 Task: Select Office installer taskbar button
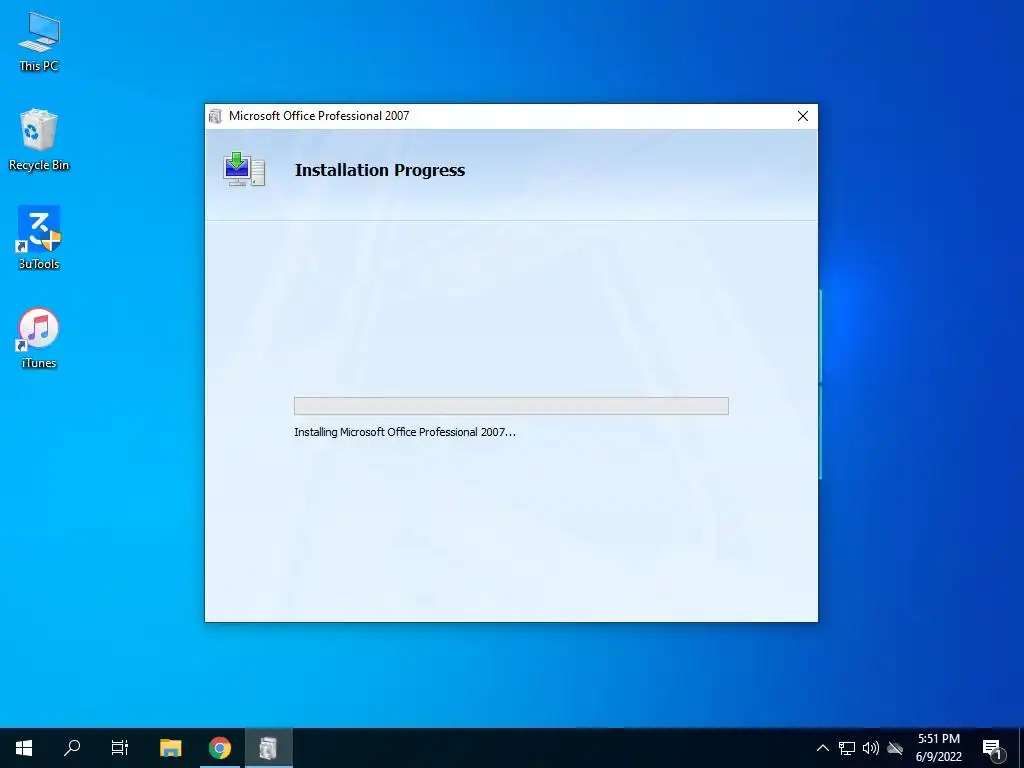268,748
